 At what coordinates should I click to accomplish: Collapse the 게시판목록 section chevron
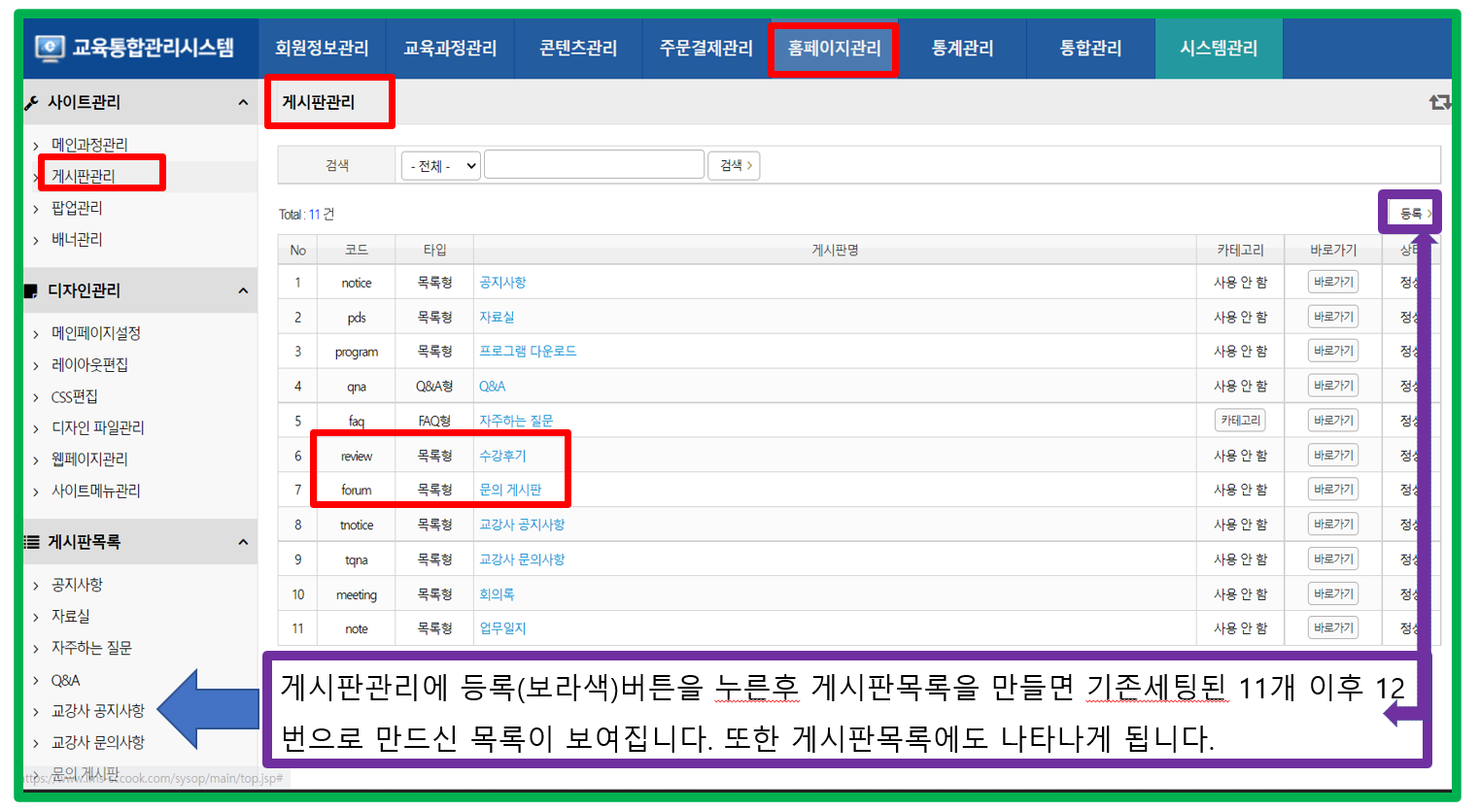(x=243, y=542)
